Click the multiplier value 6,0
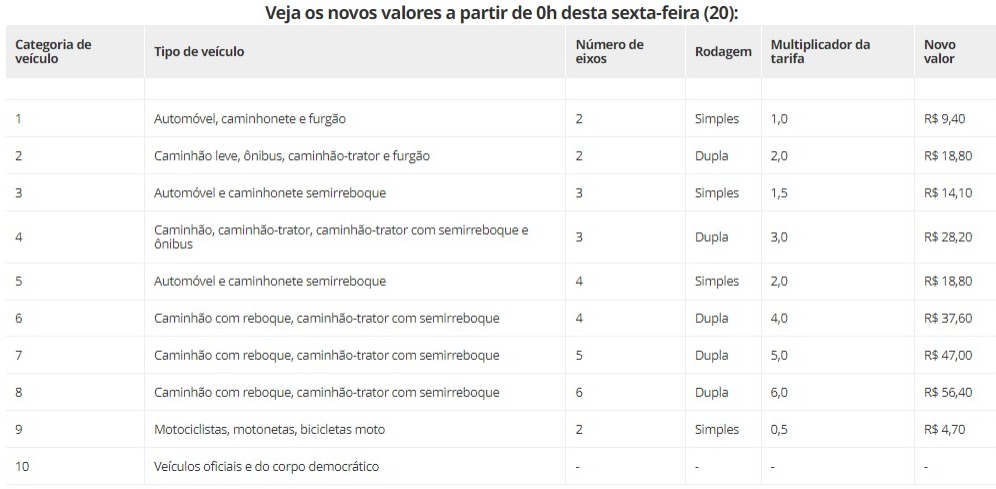996x489 pixels. click(779, 392)
